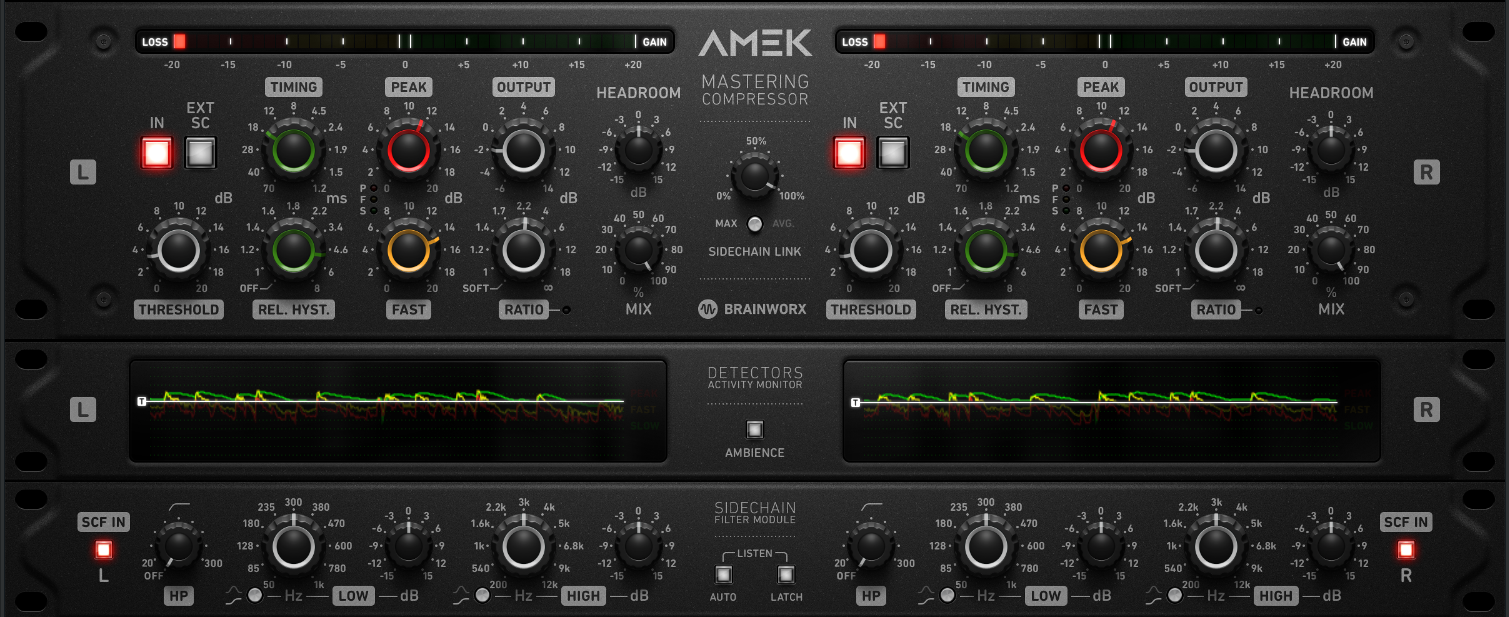
Task: Click the left channel MIX knob
Action: (638, 250)
